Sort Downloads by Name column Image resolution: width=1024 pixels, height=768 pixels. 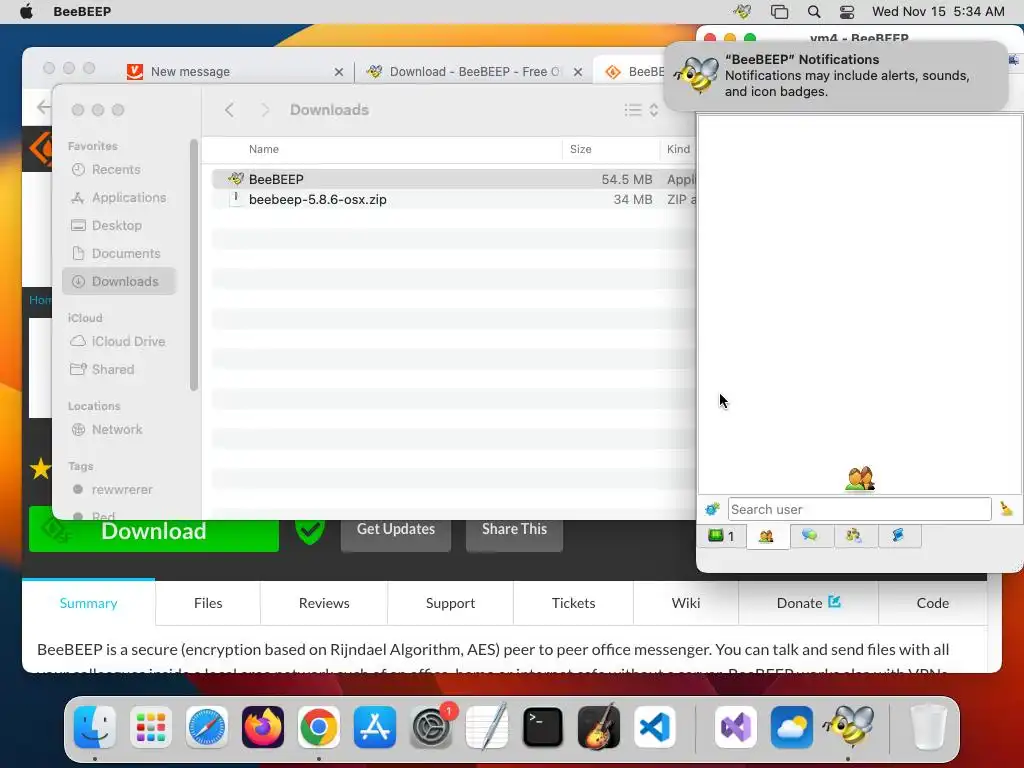click(x=264, y=149)
